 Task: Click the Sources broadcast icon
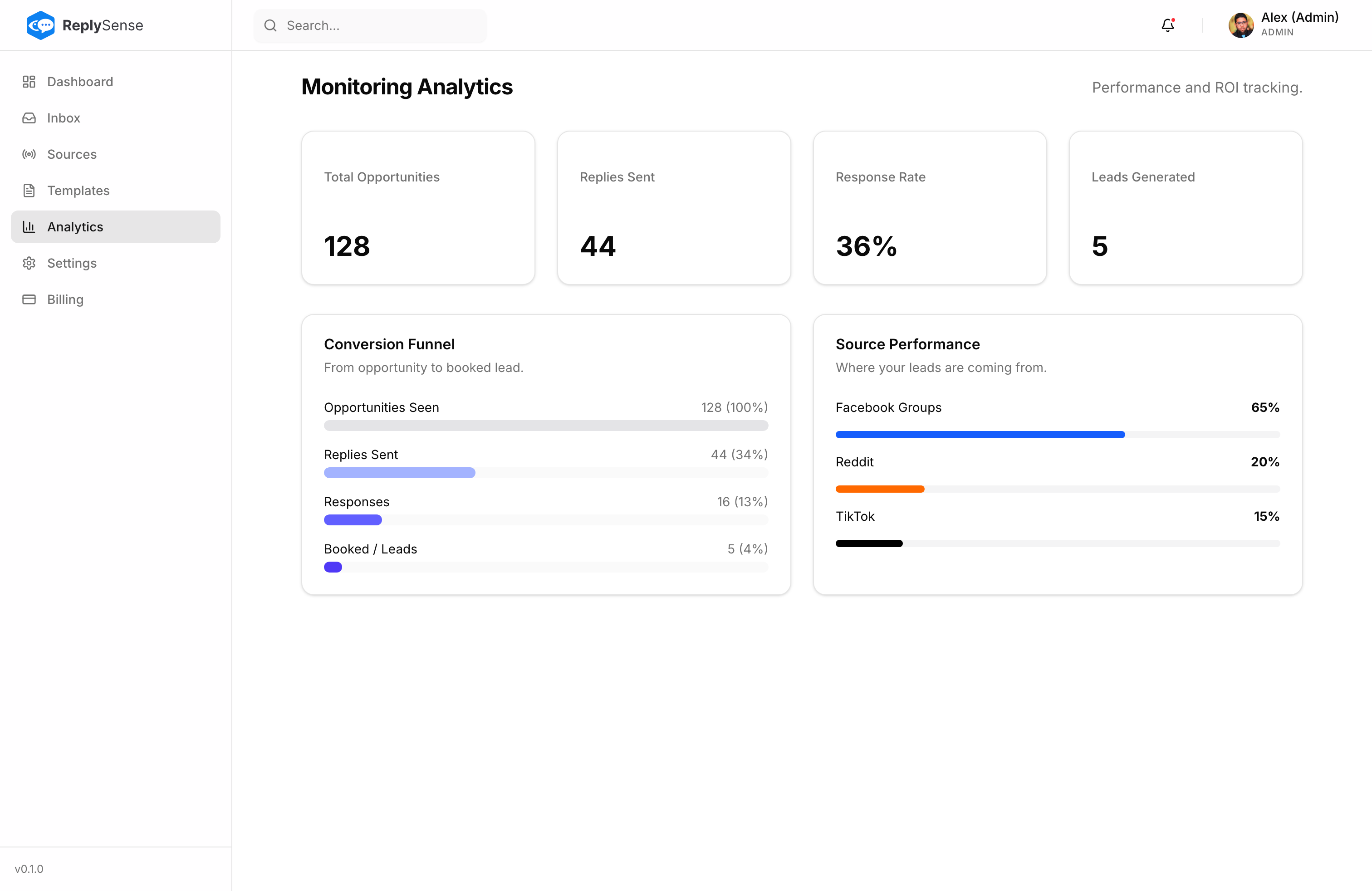coord(29,154)
